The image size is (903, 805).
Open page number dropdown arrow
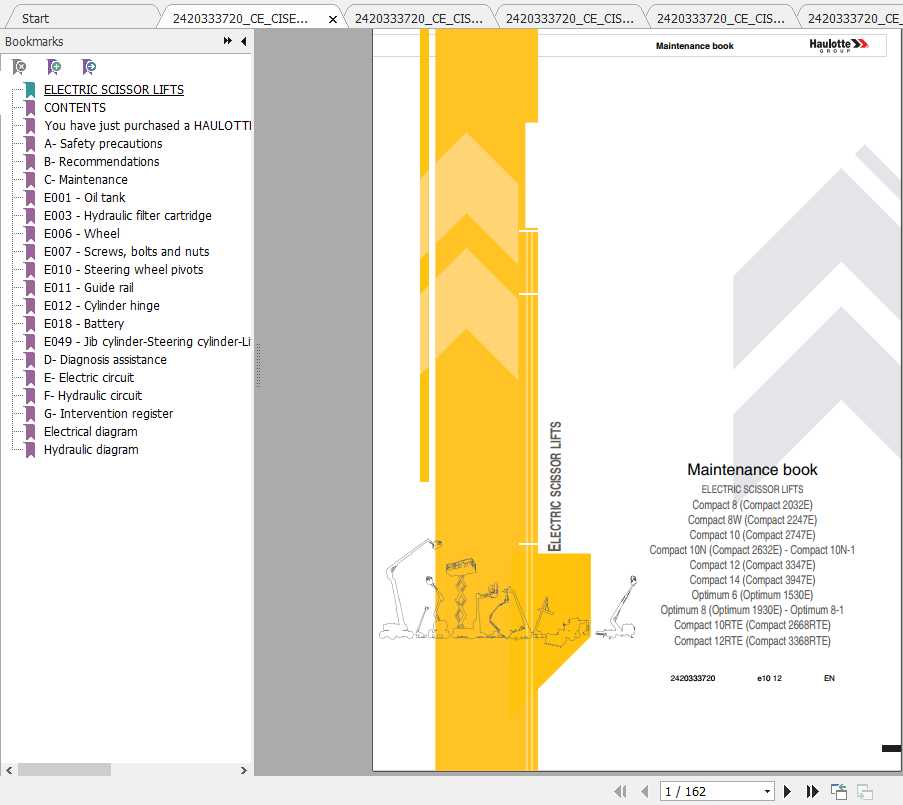(x=767, y=791)
